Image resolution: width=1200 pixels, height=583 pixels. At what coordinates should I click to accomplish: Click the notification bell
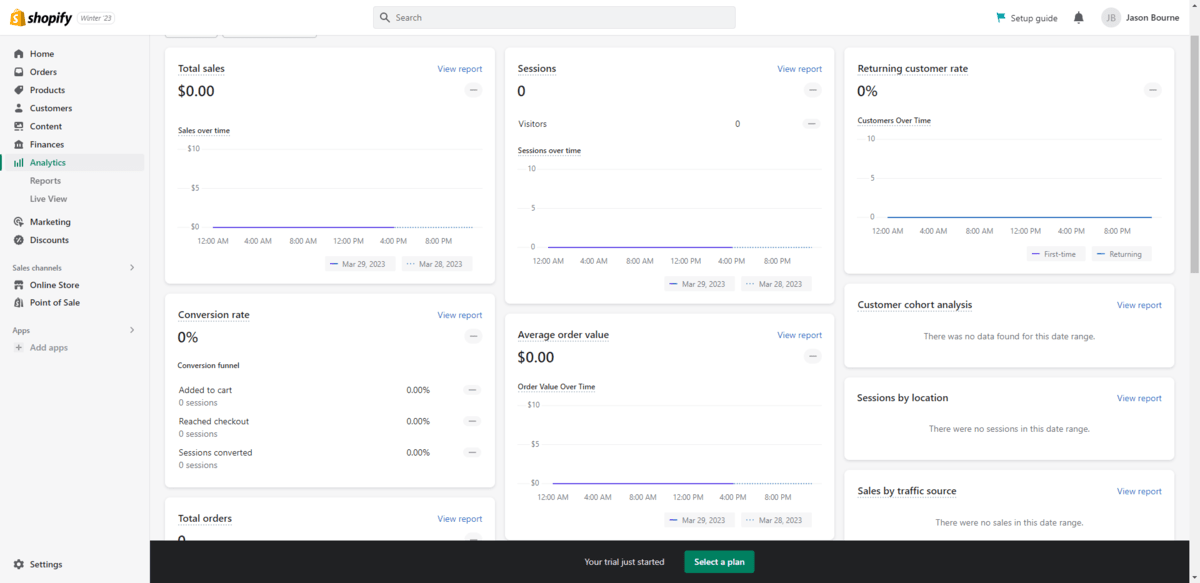[x=1078, y=17]
